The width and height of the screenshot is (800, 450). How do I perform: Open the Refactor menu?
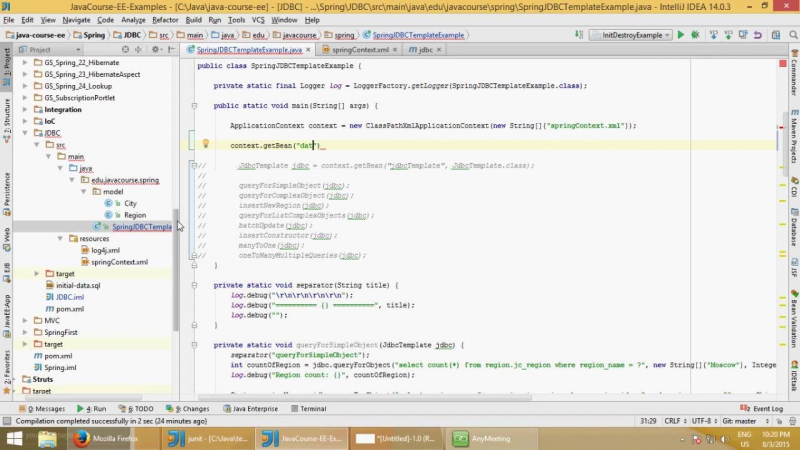[x=166, y=19]
